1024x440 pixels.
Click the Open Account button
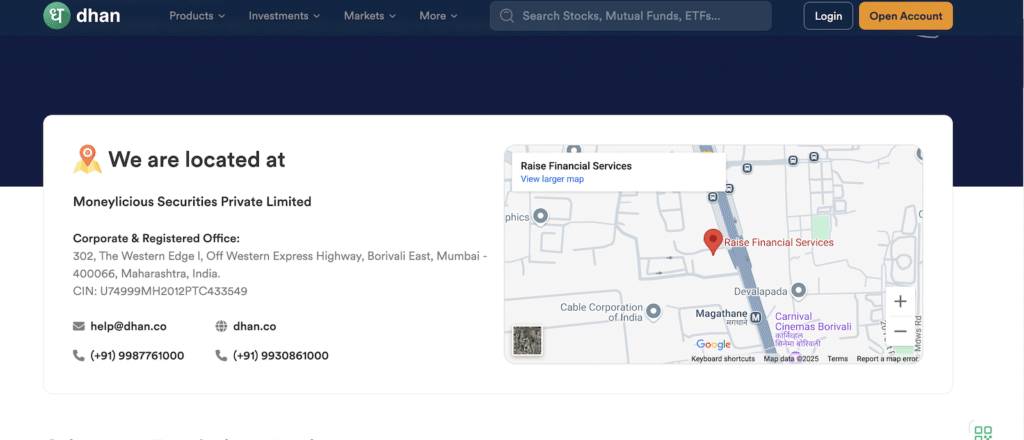pos(906,16)
